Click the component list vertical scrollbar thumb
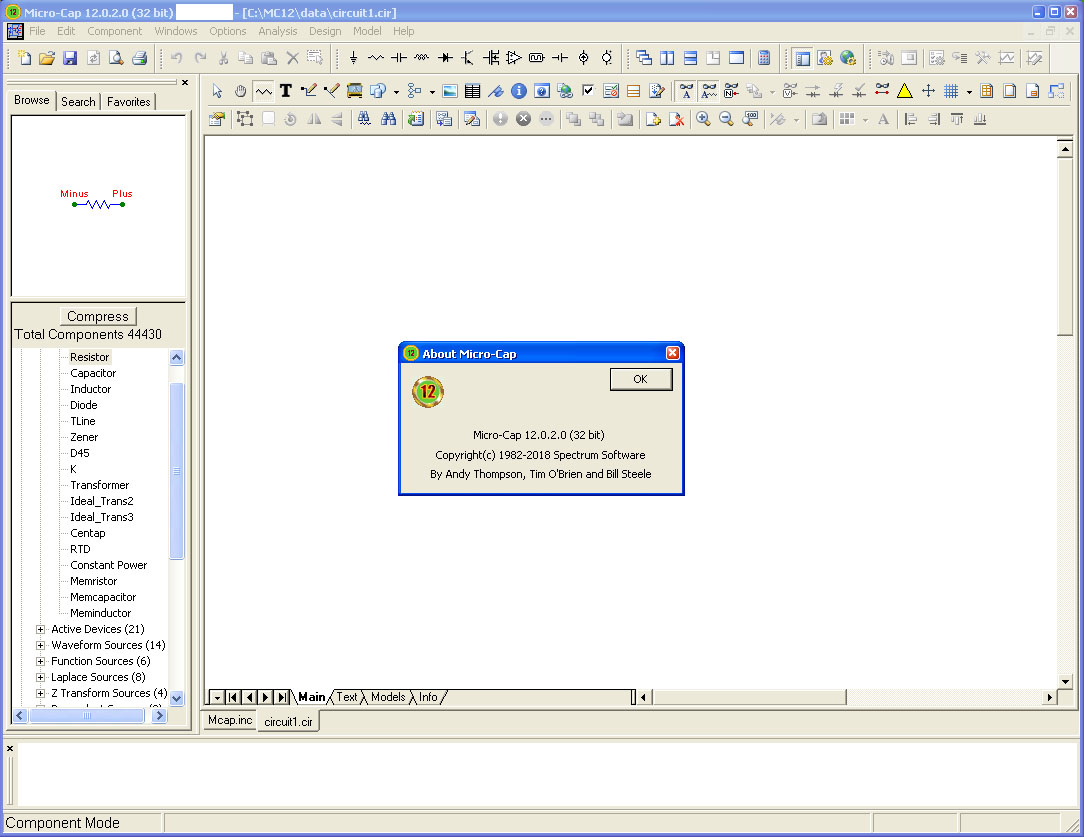1084x837 pixels. tap(176, 470)
